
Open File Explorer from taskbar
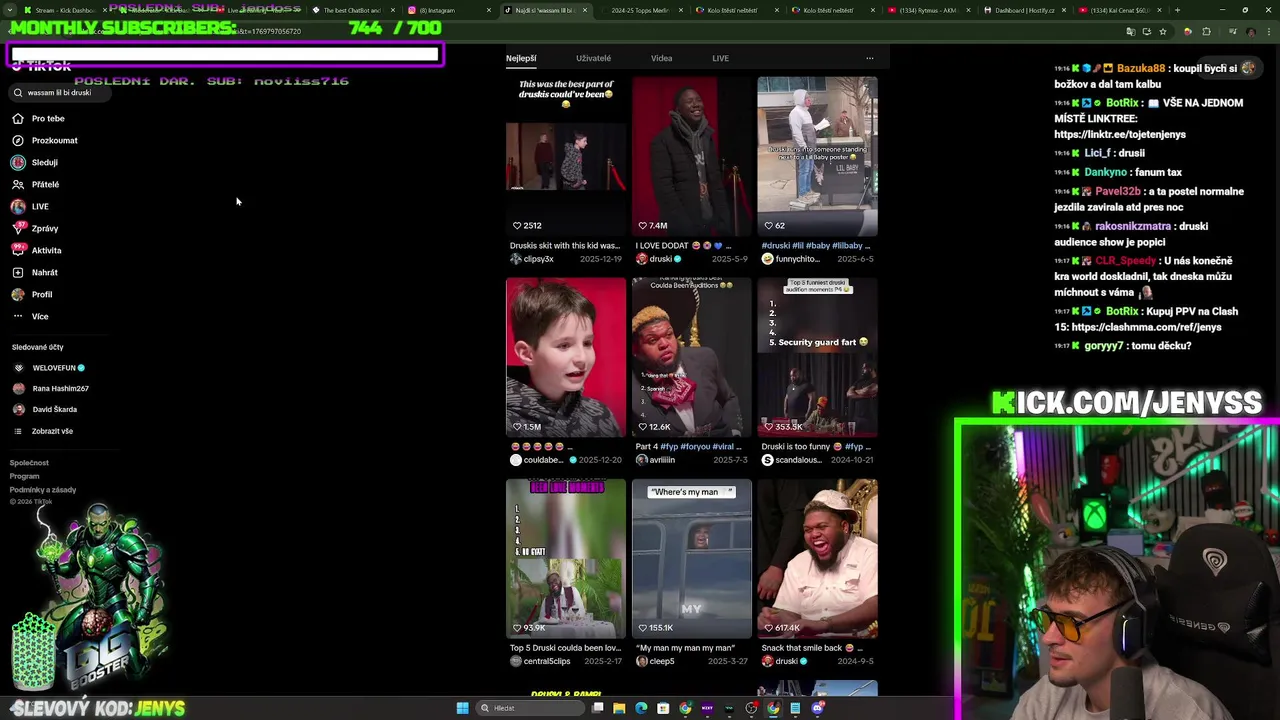[620, 708]
